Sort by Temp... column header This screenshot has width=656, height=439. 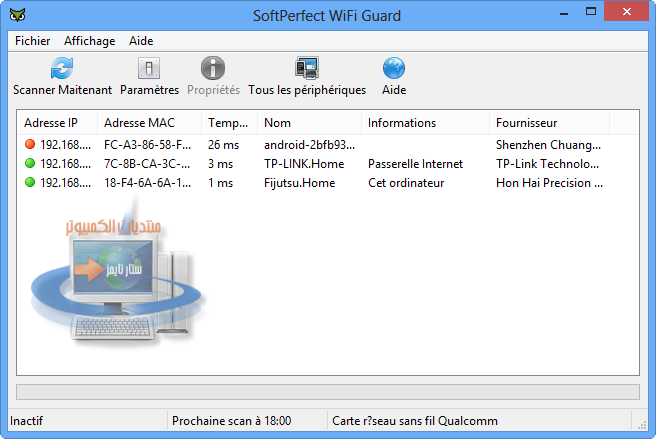pyautogui.click(x=229, y=123)
